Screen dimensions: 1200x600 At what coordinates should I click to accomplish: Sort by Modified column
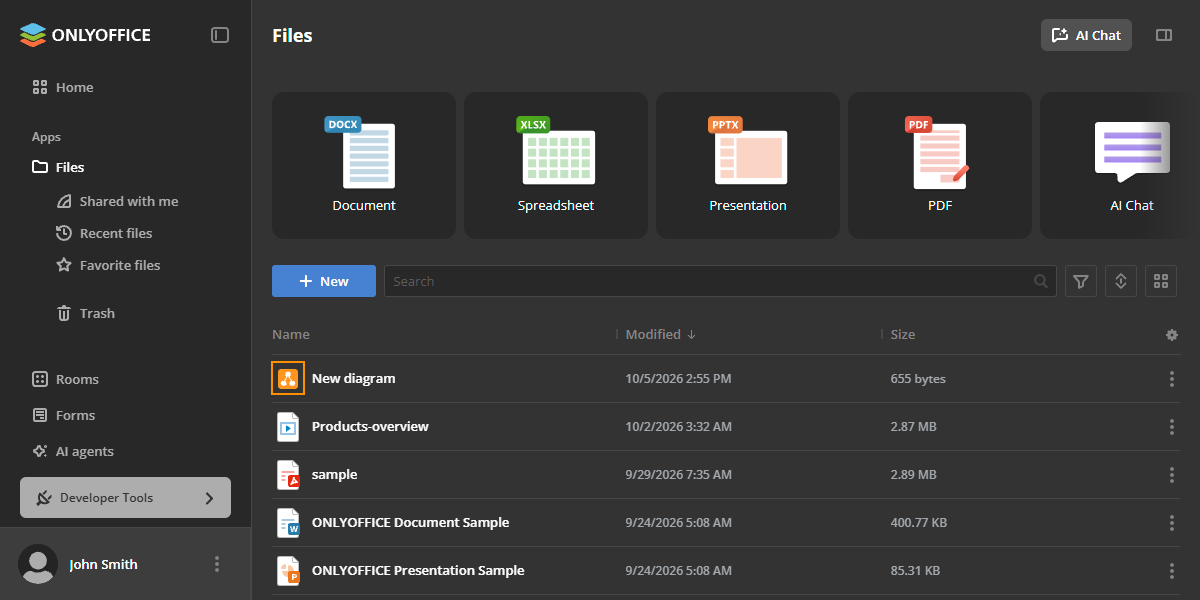tap(661, 334)
